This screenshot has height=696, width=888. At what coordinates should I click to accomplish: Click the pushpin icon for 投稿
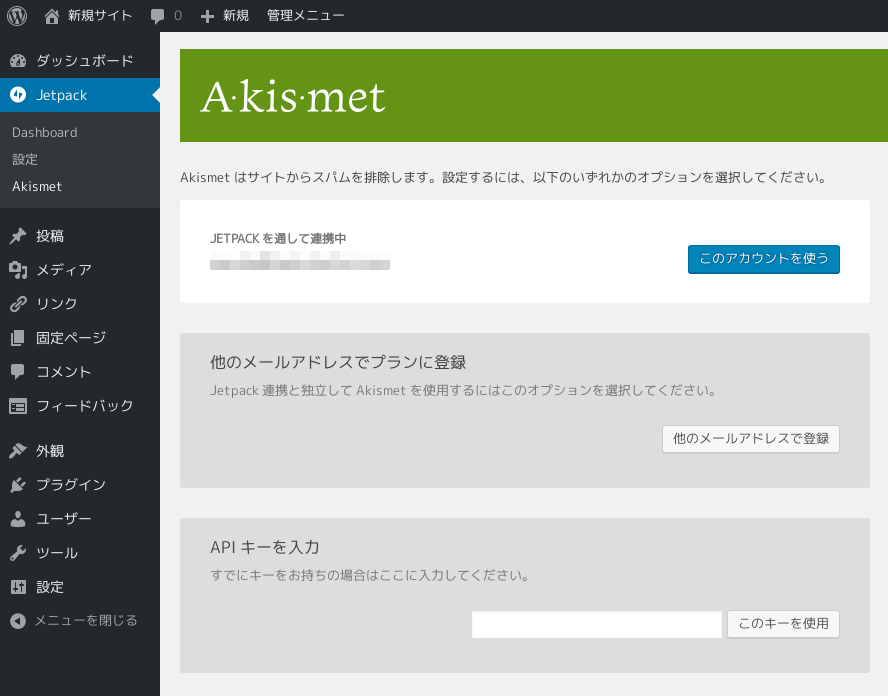click(x=18, y=236)
